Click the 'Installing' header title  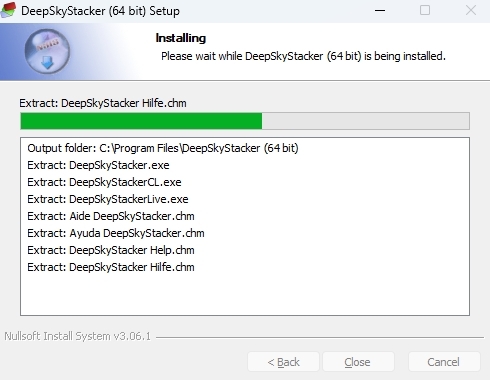pyautogui.click(x=181, y=38)
